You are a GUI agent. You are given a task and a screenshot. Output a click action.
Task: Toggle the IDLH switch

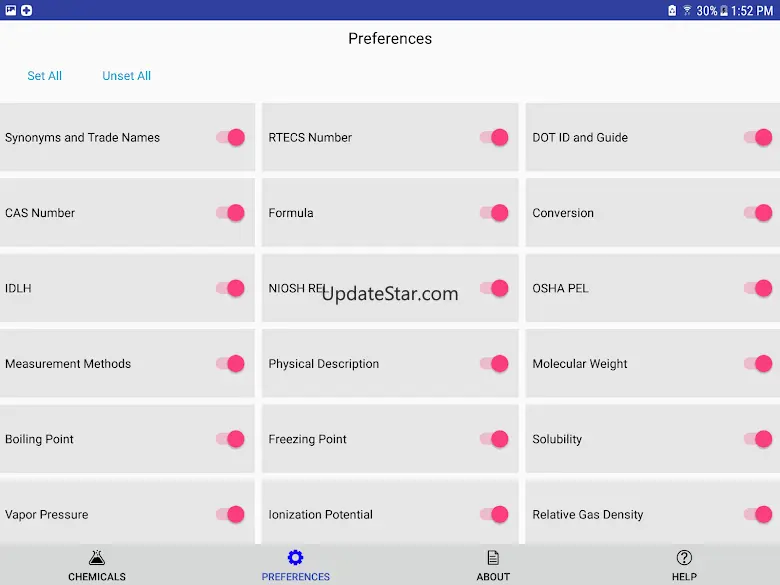(230, 288)
